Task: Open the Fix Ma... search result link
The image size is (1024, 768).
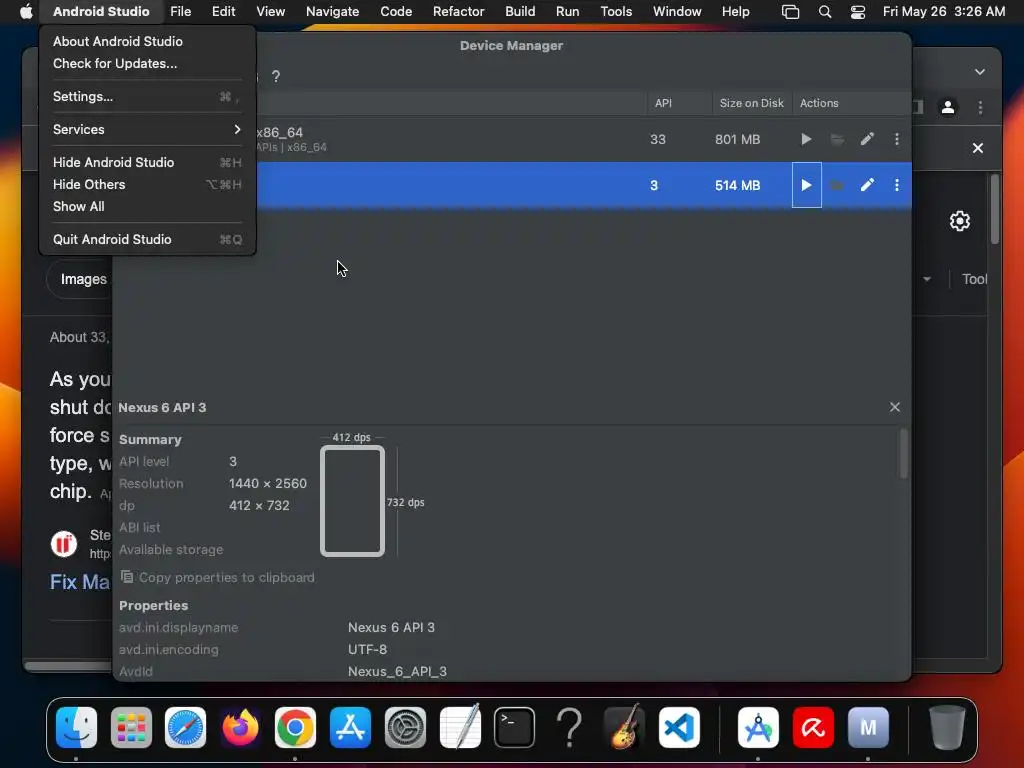Action: point(80,582)
